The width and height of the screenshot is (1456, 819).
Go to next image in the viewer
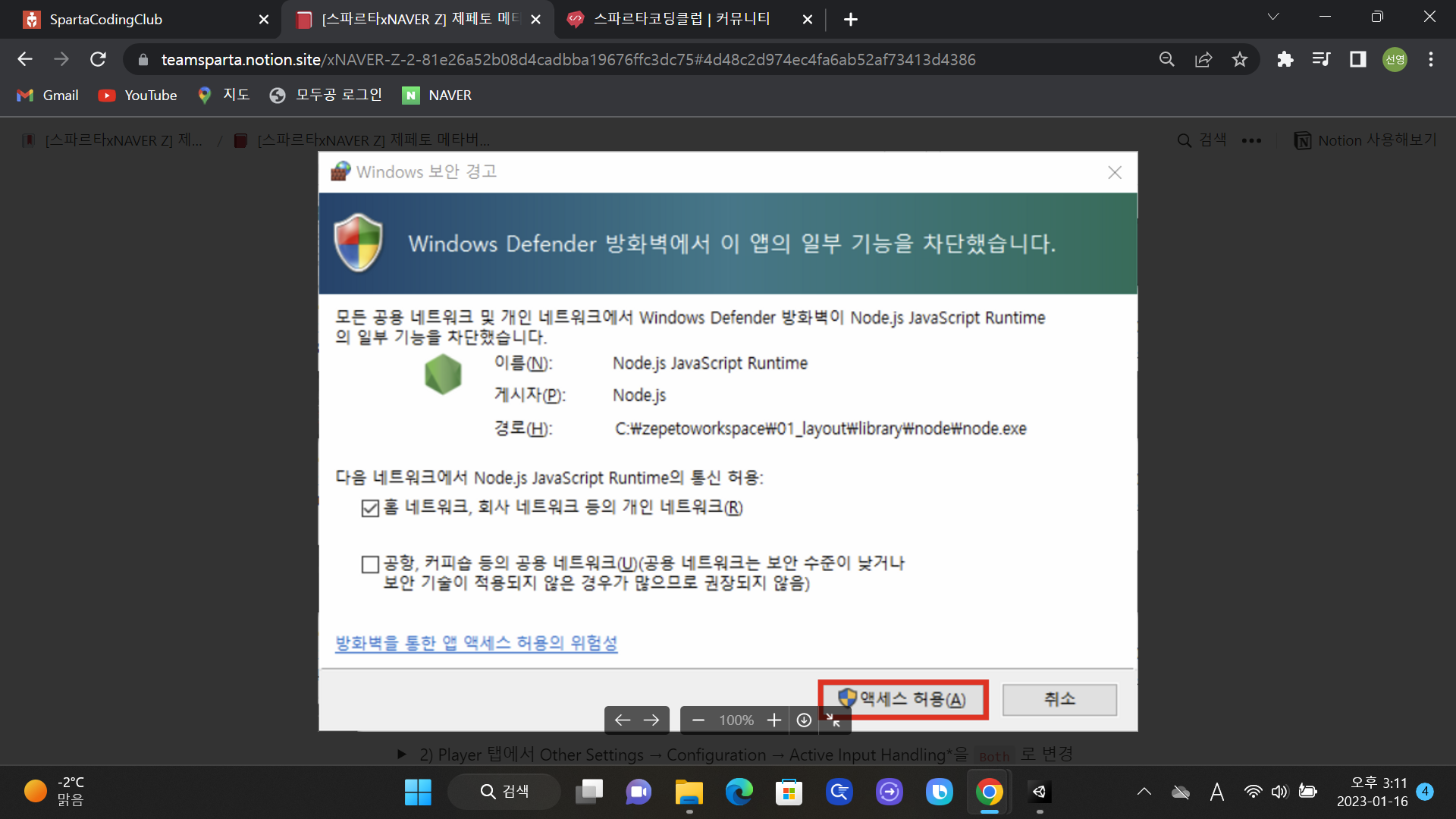pos(651,720)
